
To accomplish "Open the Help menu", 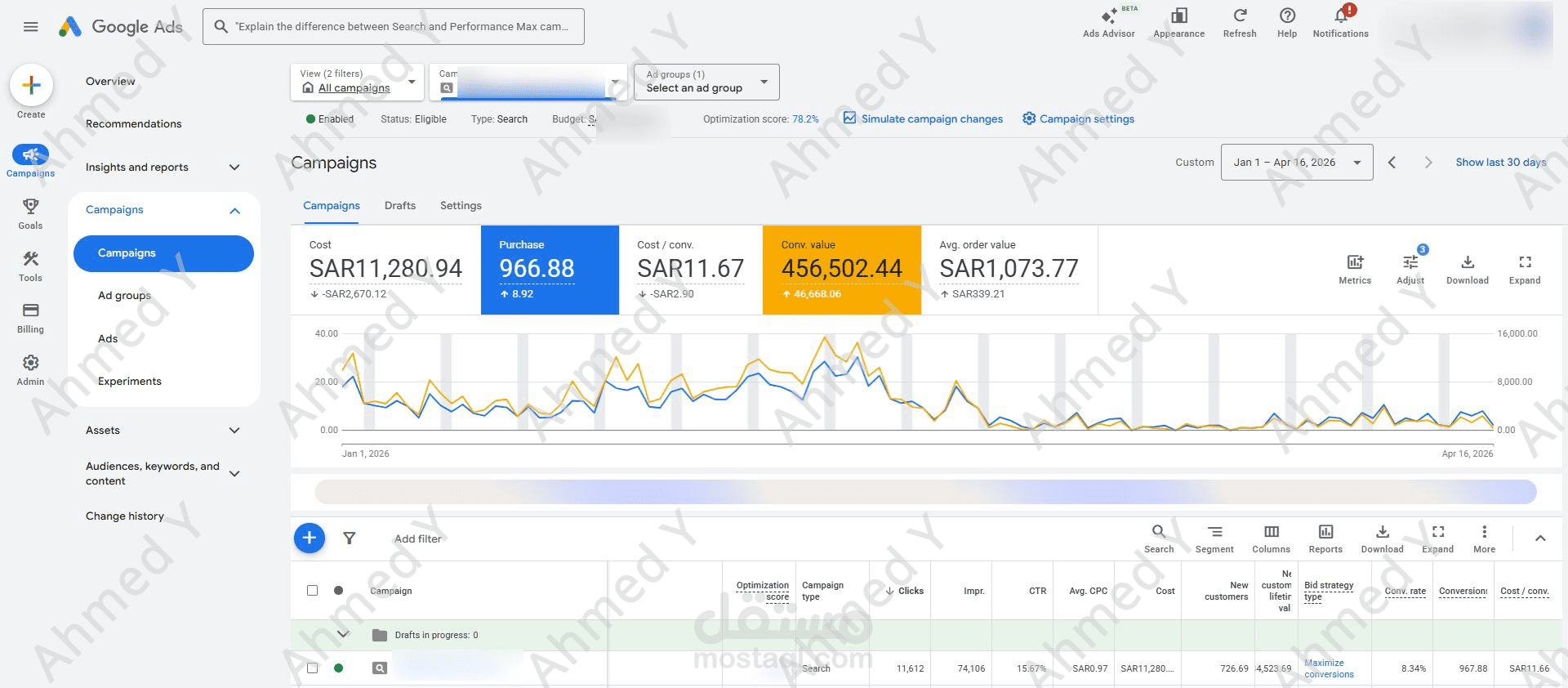I will click(x=1287, y=23).
